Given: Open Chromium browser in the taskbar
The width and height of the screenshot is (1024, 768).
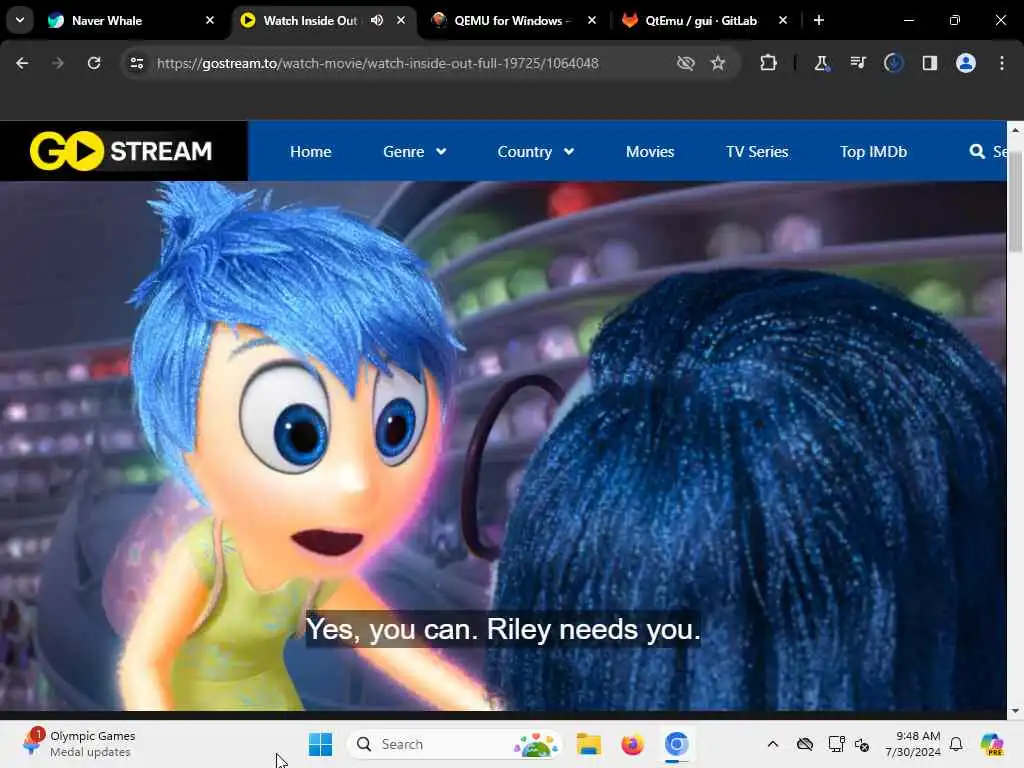Looking at the screenshot, I should [x=677, y=744].
